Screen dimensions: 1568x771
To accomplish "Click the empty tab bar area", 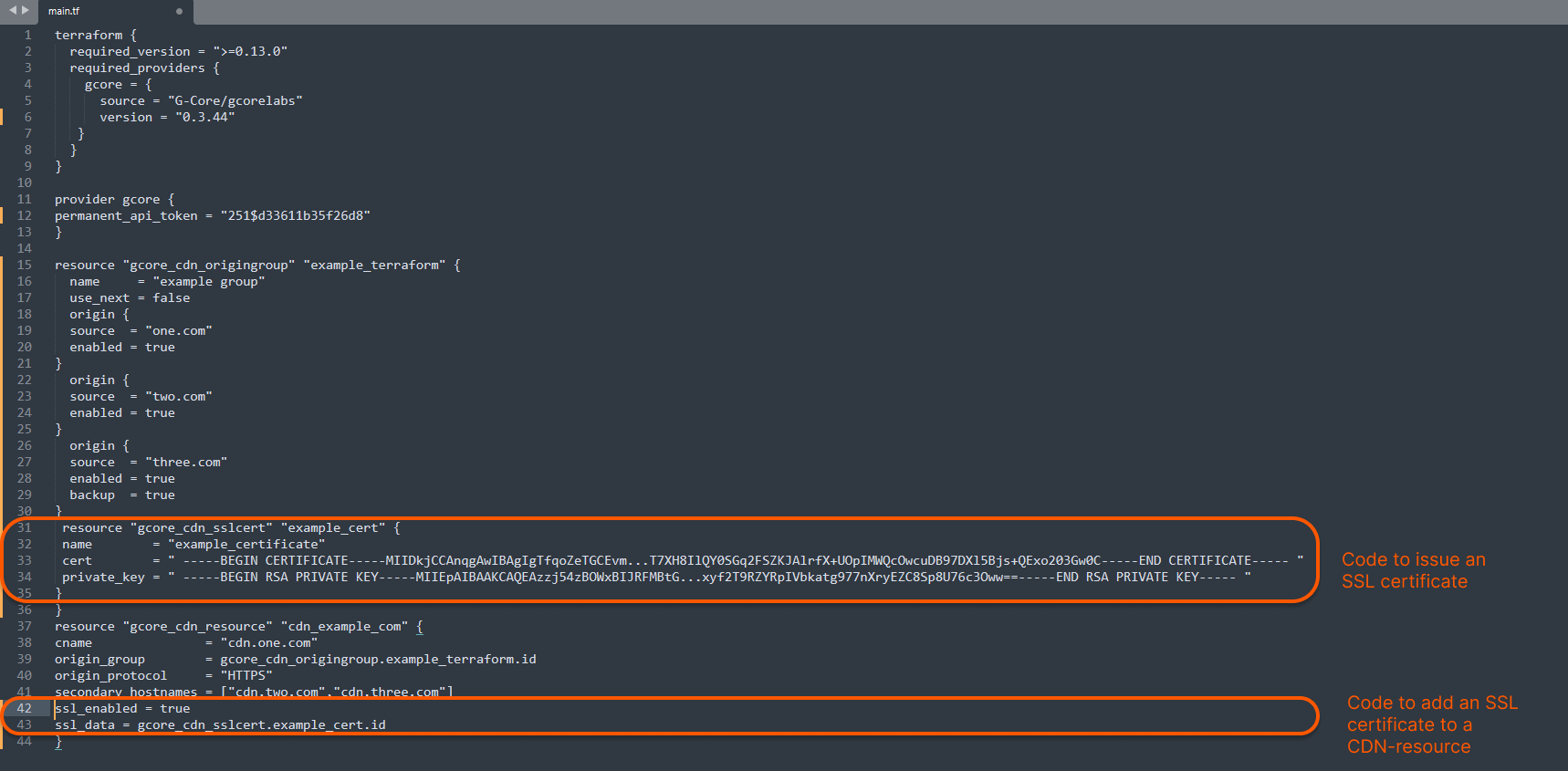I will tap(821, 12).
